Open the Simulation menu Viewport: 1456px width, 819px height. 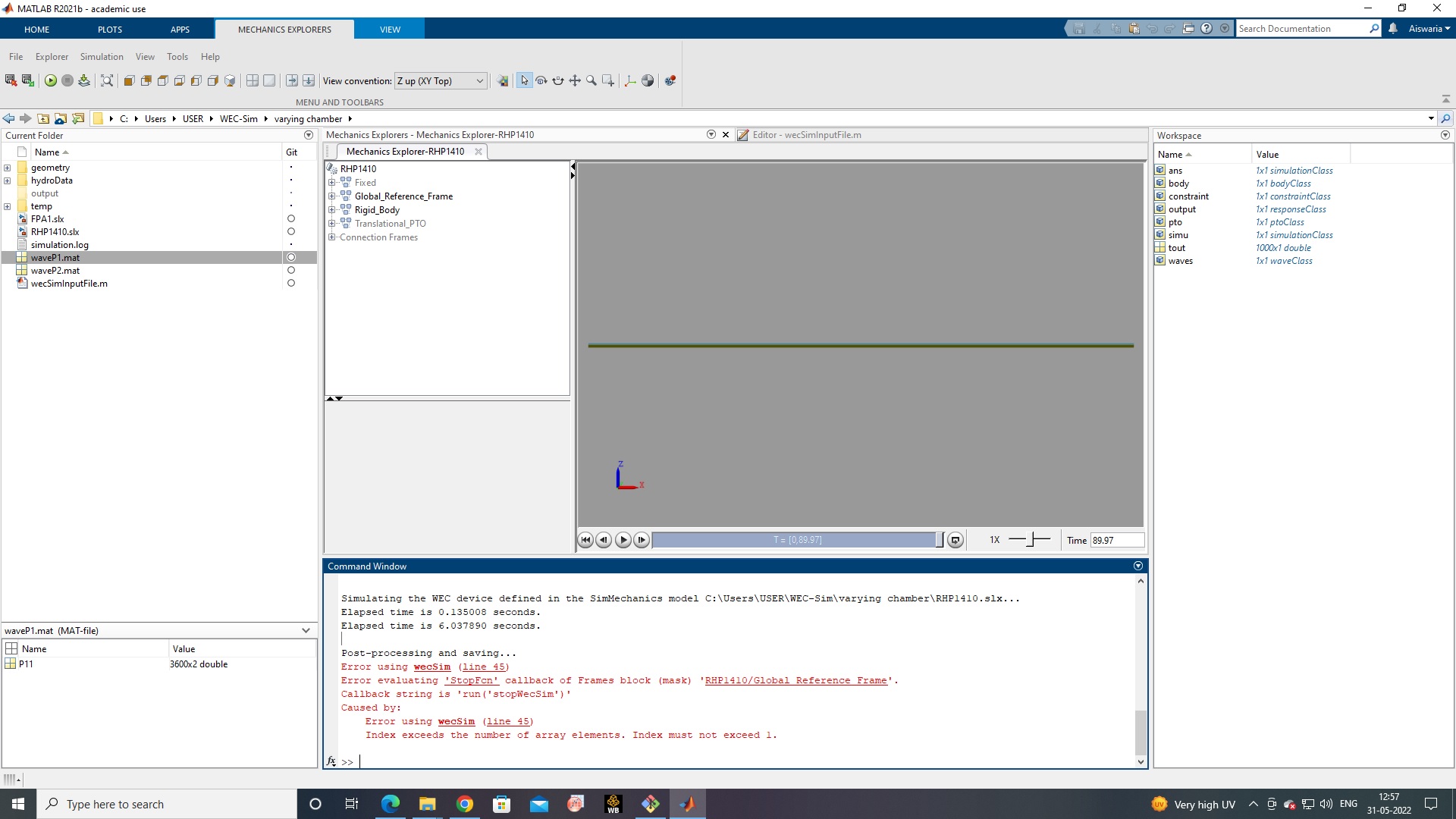click(101, 56)
